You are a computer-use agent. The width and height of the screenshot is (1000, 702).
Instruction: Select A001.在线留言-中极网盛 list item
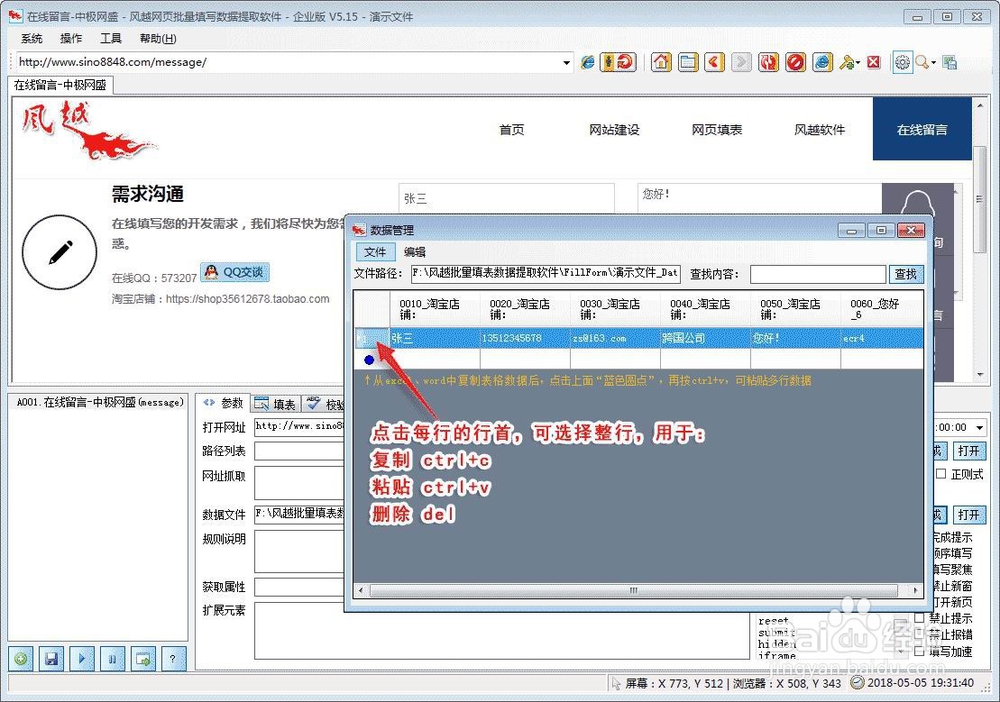pos(99,402)
